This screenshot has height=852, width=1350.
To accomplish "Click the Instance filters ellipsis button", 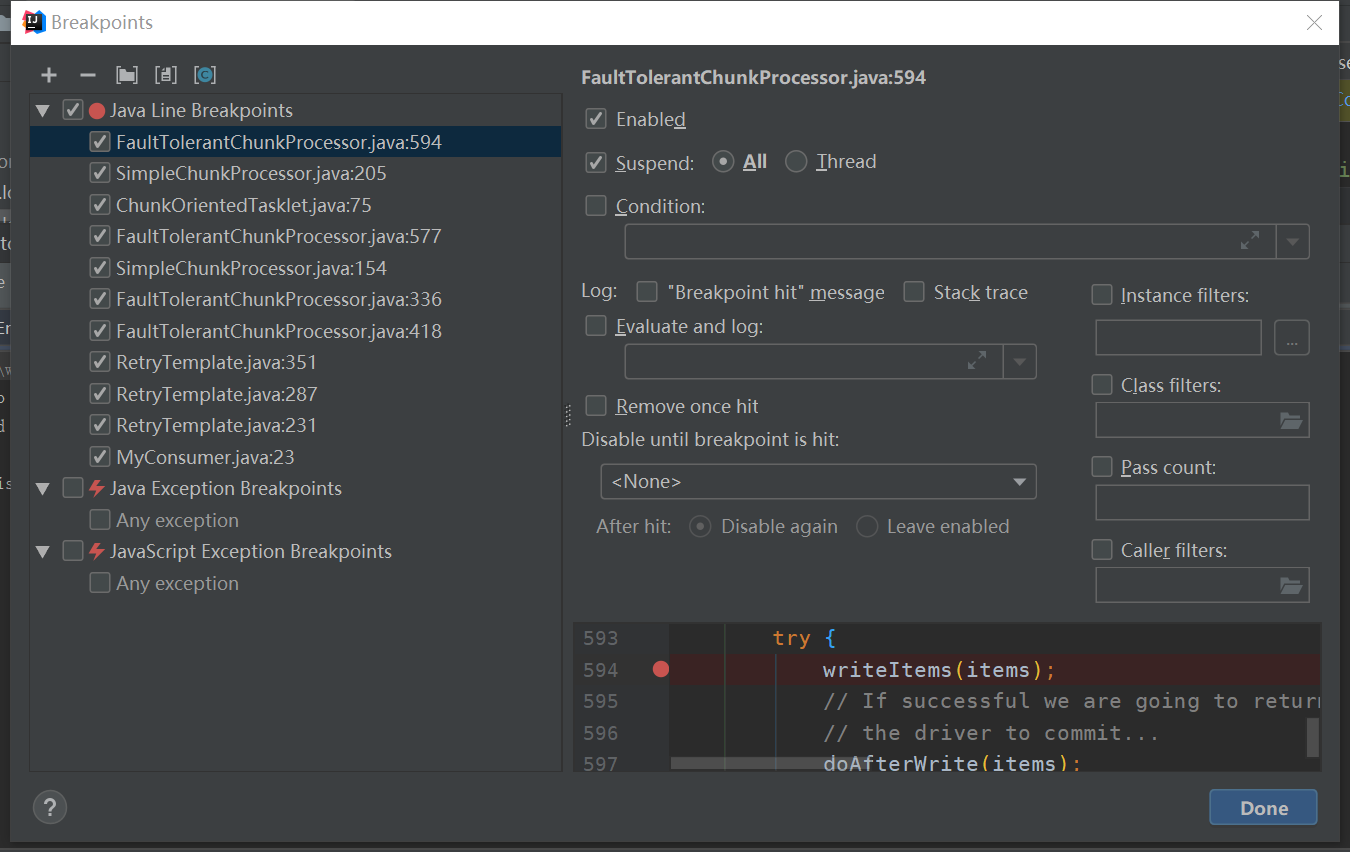I will point(1291,339).
